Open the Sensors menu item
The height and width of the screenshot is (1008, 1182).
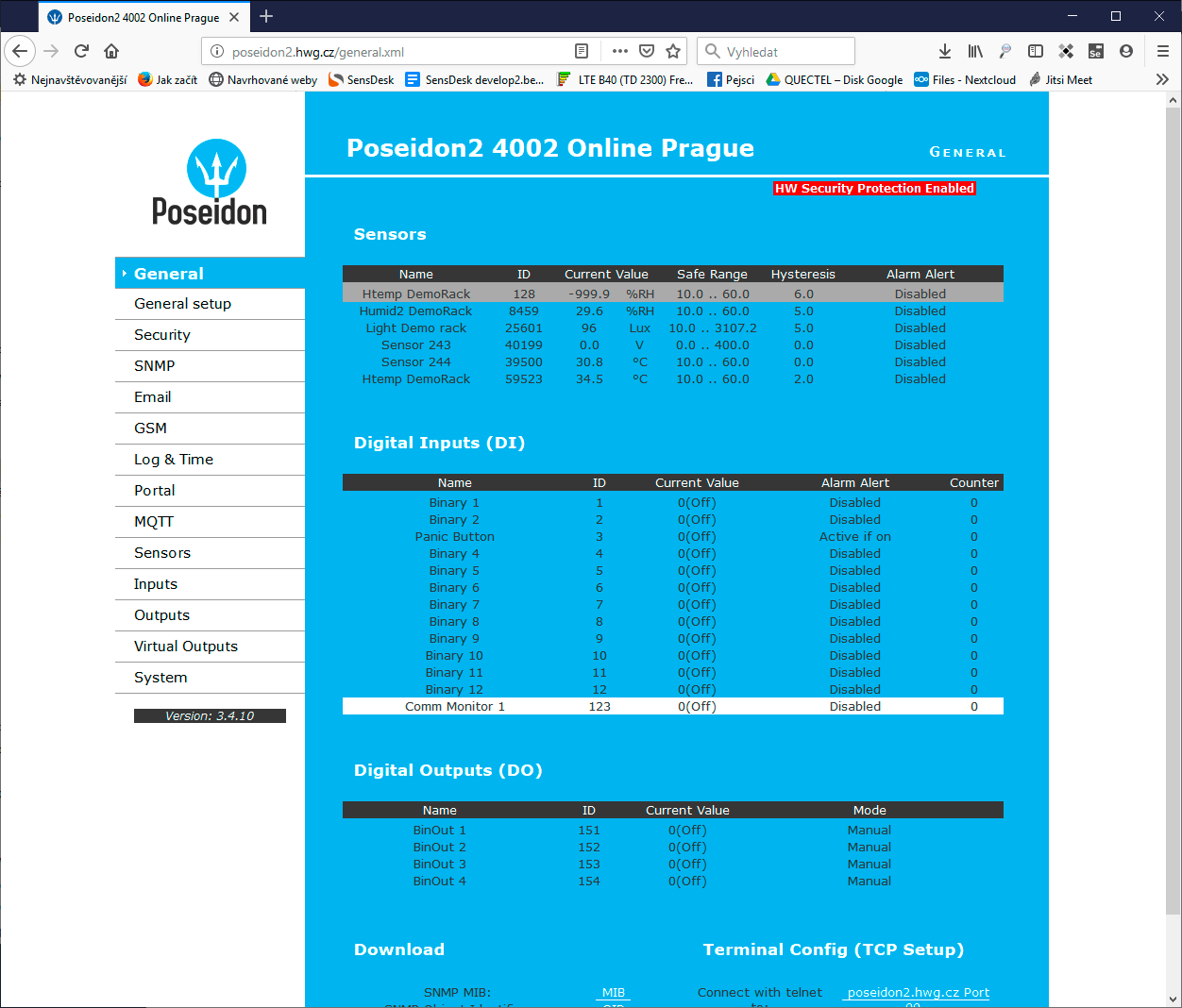(210, 553)
